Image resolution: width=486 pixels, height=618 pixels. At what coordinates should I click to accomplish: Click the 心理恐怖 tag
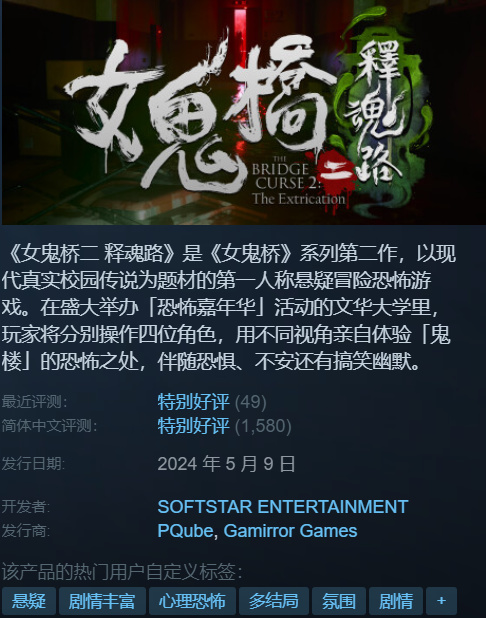pos(192,601)
